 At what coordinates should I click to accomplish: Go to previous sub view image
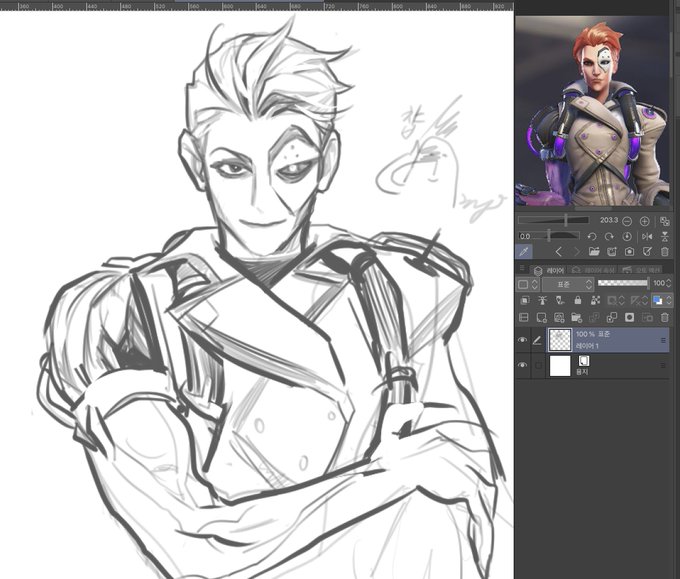[x=559, y=251]
